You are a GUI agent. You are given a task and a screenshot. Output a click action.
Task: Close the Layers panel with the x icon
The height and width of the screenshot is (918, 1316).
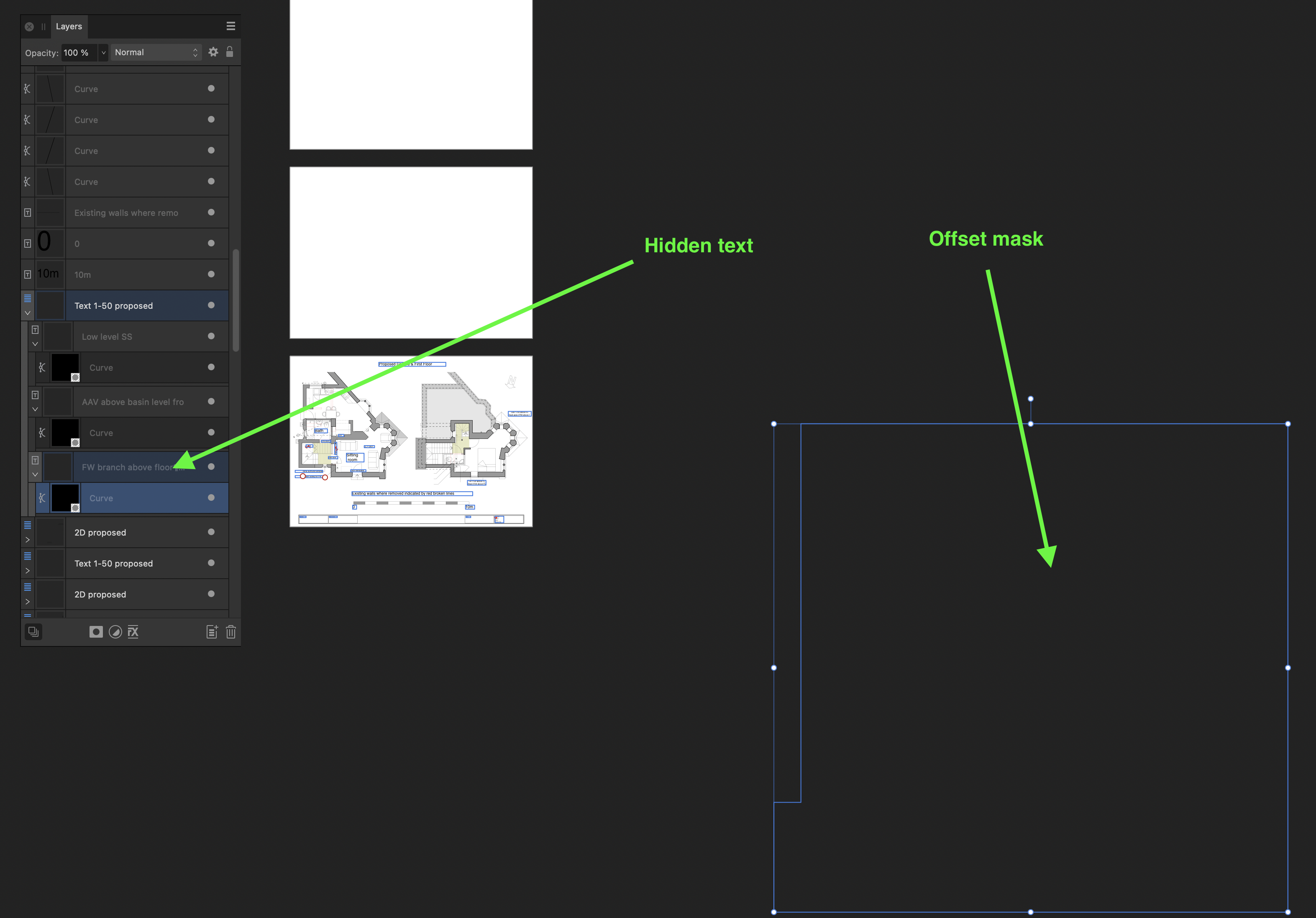29,26
